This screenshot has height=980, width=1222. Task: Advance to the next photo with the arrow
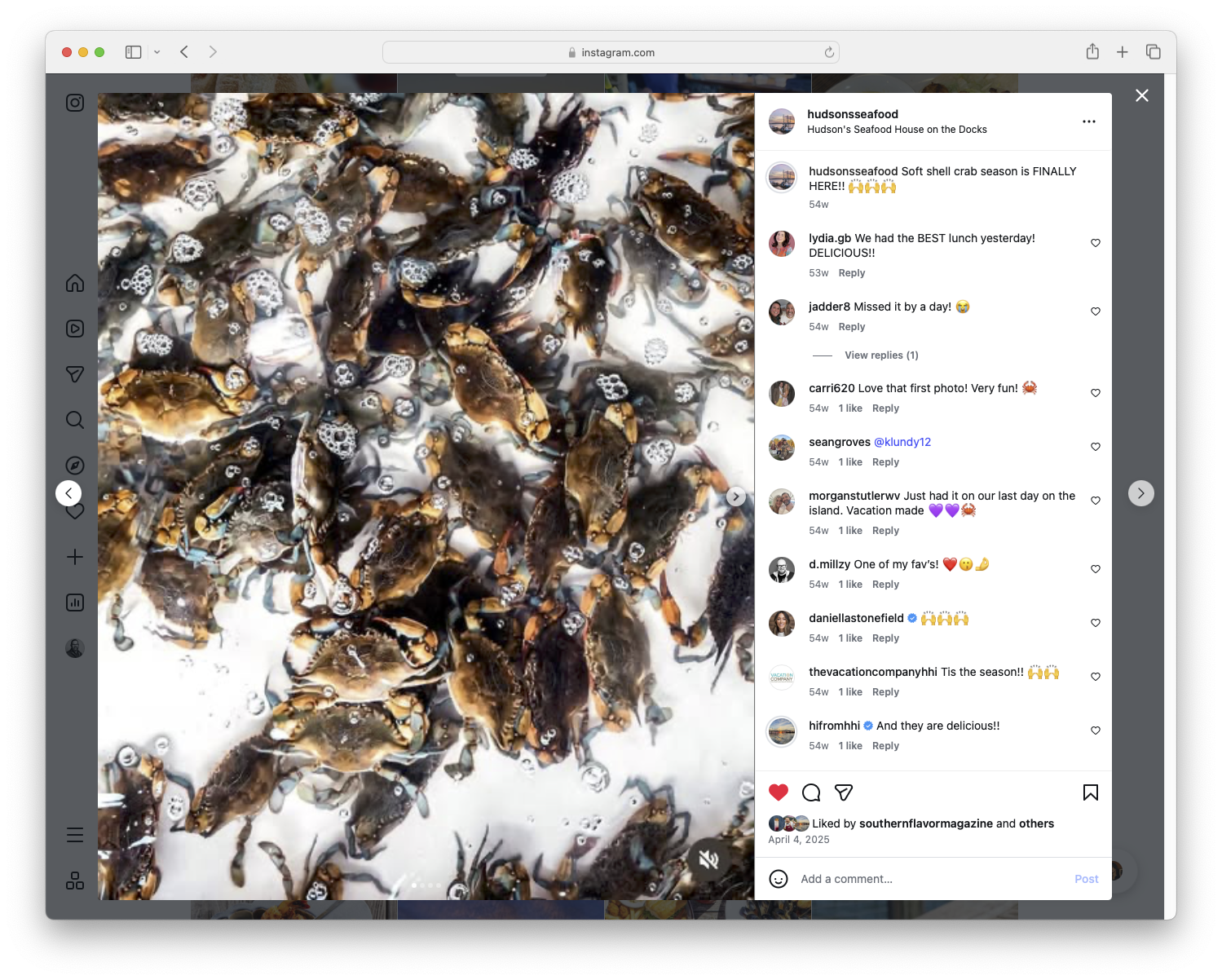click(x=736, y=496)
